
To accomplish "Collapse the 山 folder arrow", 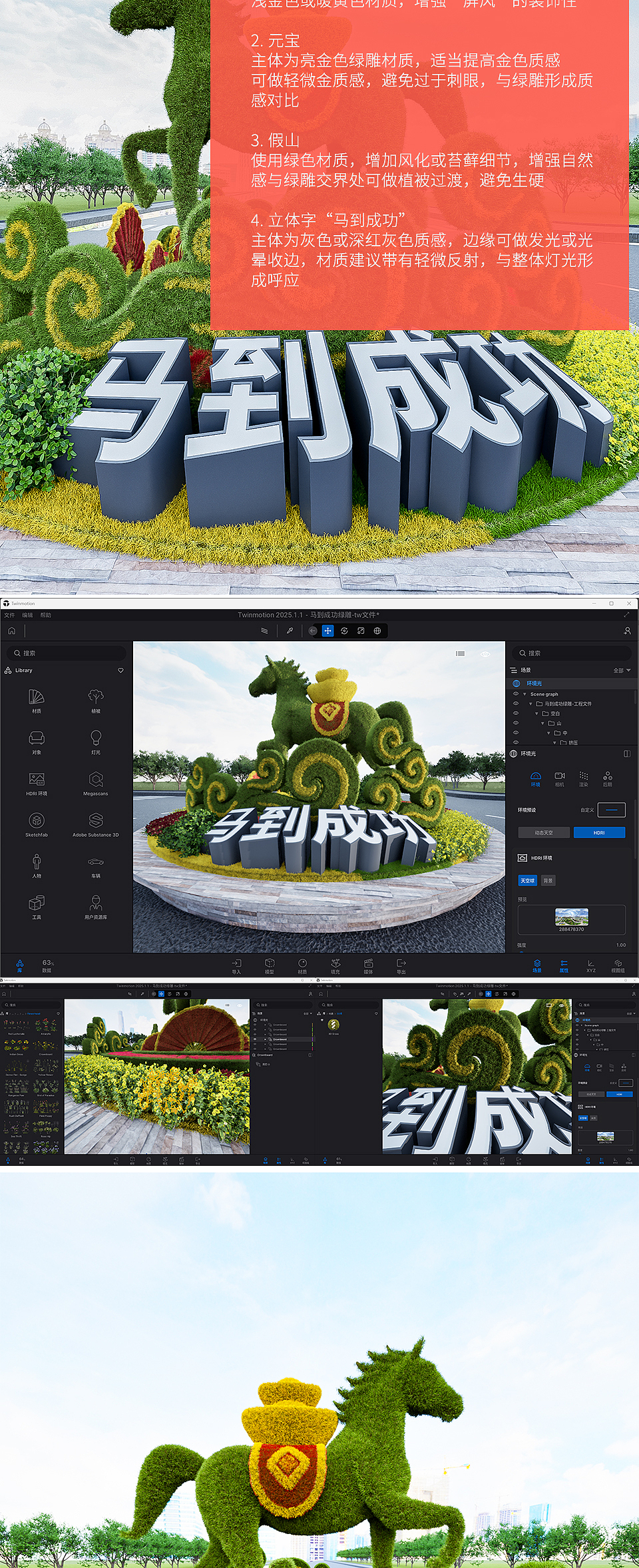I will pyautogui.click(x=542, y=723).
